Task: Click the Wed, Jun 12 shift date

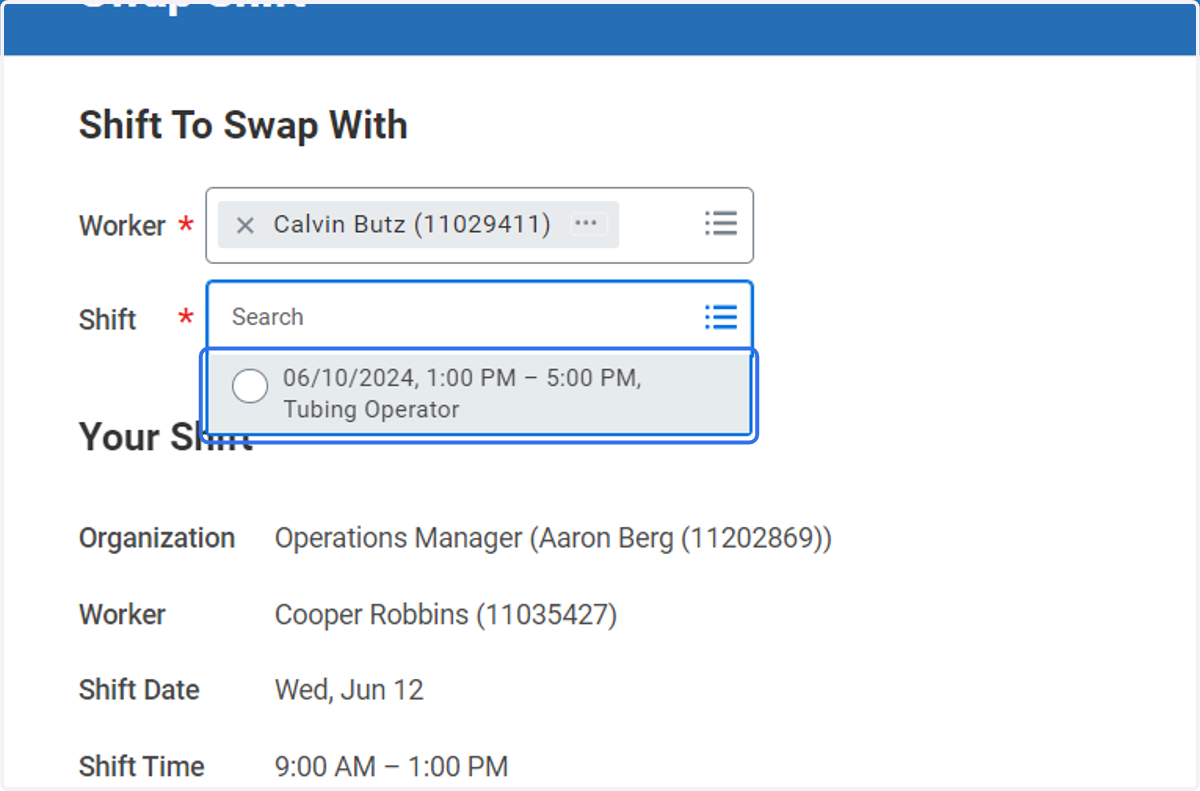Action: click(349, 690)
